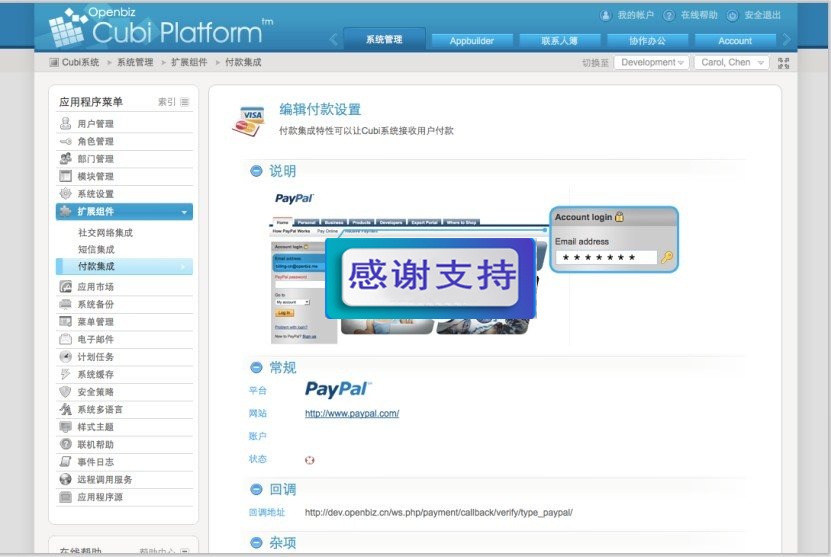Image resolution: width=831 pixels, height=557 pixels.
Task: Collapse the 扩展组件 sidebar section
Action: 124,211
